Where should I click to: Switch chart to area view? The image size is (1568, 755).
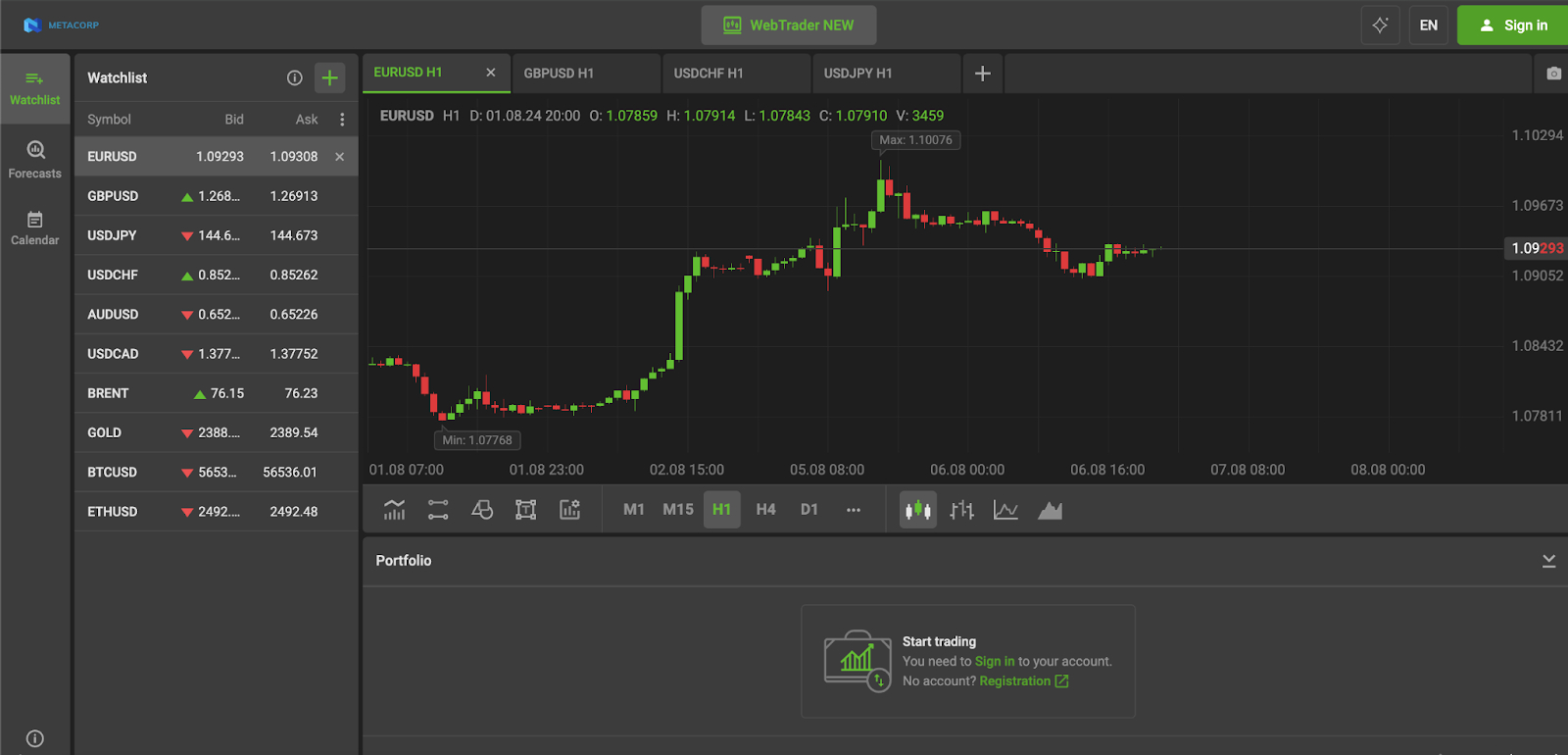coord(1050,510)
